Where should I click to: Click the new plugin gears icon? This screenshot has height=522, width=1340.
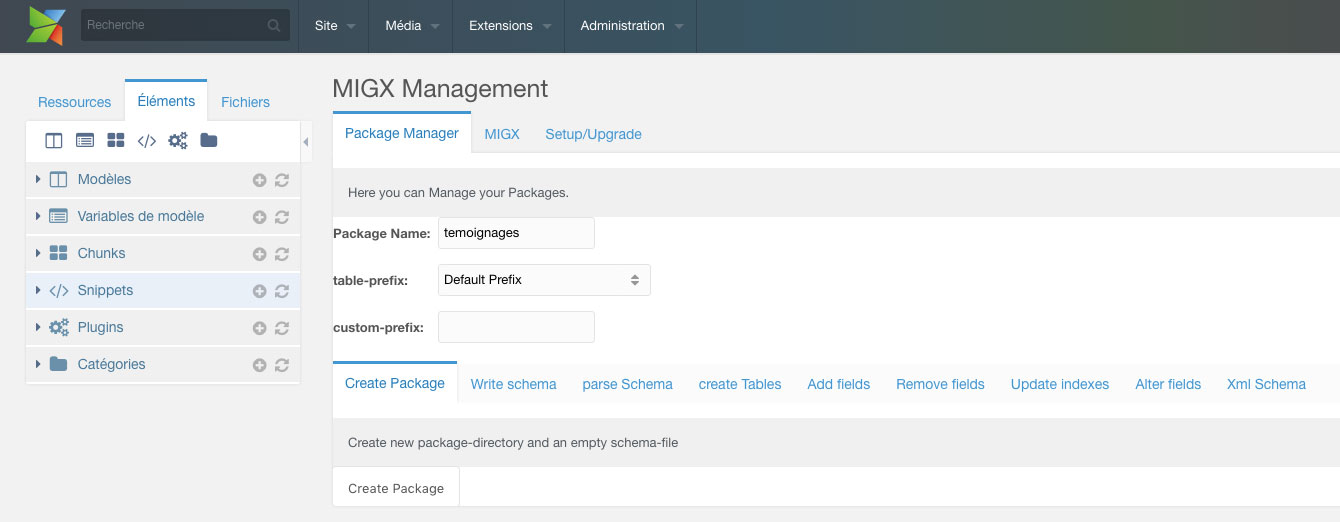(178, 141)
